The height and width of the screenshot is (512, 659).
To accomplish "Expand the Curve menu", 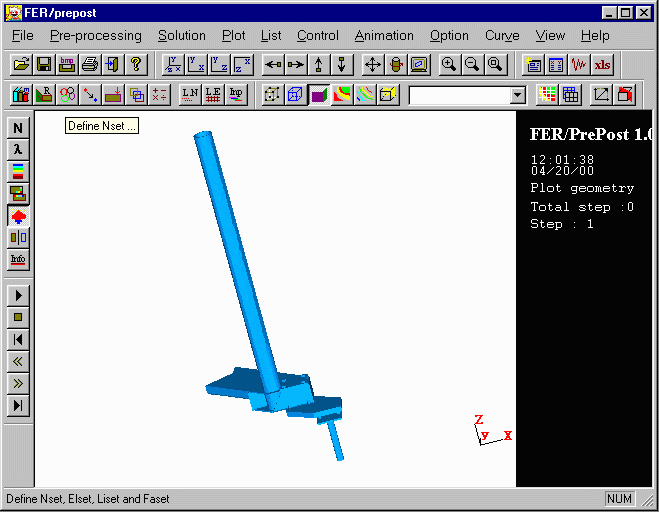I will 502,35.
